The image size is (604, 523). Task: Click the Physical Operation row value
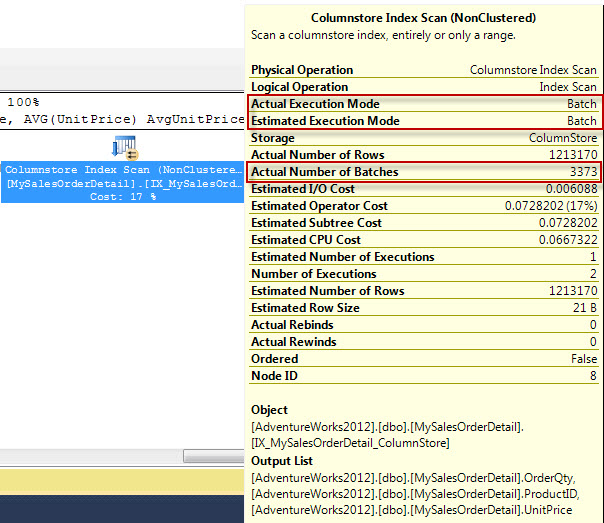pyautogui.click(x=533, y=70)
